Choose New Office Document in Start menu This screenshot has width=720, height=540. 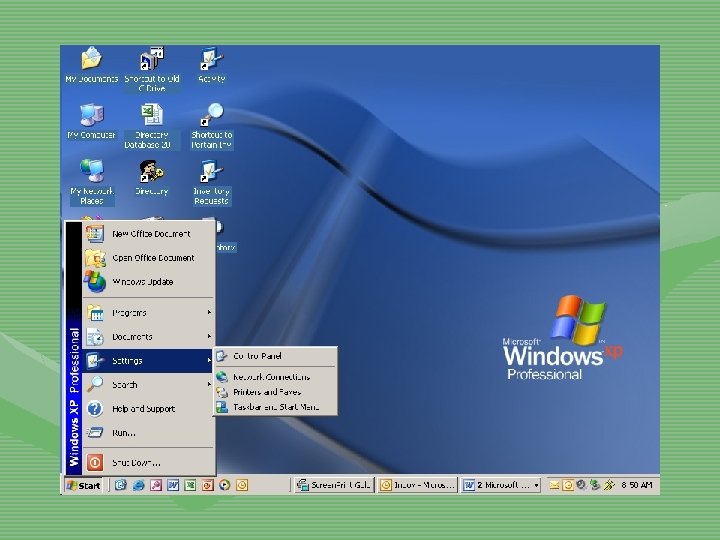click(x=149, y=234)
